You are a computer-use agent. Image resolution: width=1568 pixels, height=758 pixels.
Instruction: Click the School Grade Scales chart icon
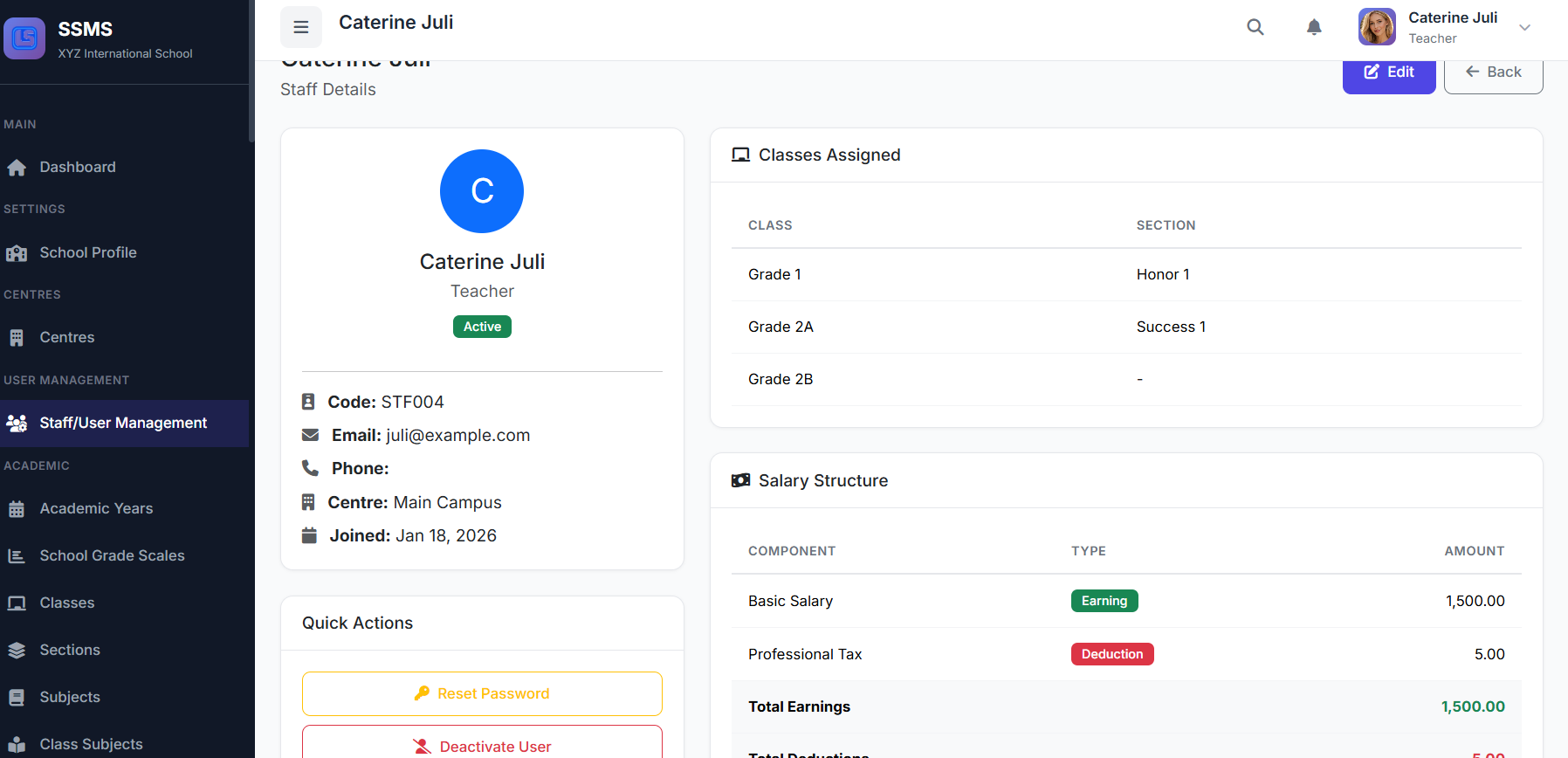(x=17, y=556)
